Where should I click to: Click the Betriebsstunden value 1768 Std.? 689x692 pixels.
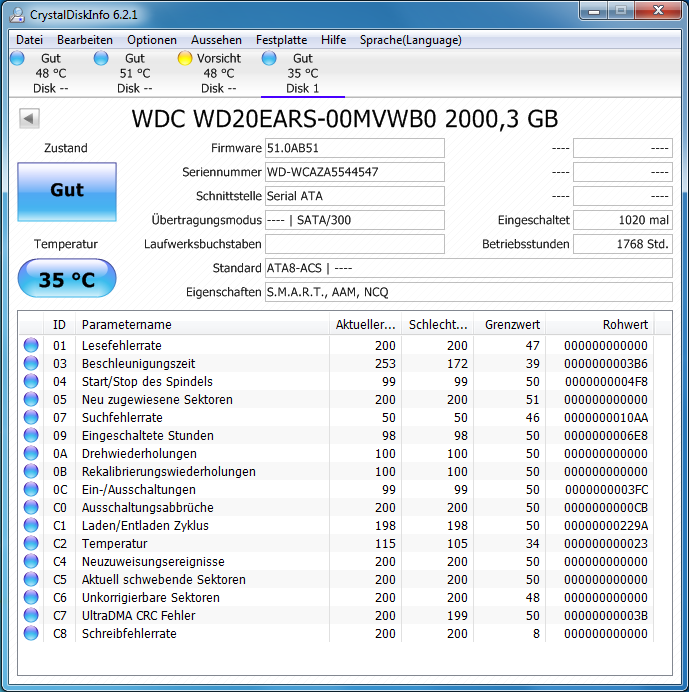(x=623, y=244)
